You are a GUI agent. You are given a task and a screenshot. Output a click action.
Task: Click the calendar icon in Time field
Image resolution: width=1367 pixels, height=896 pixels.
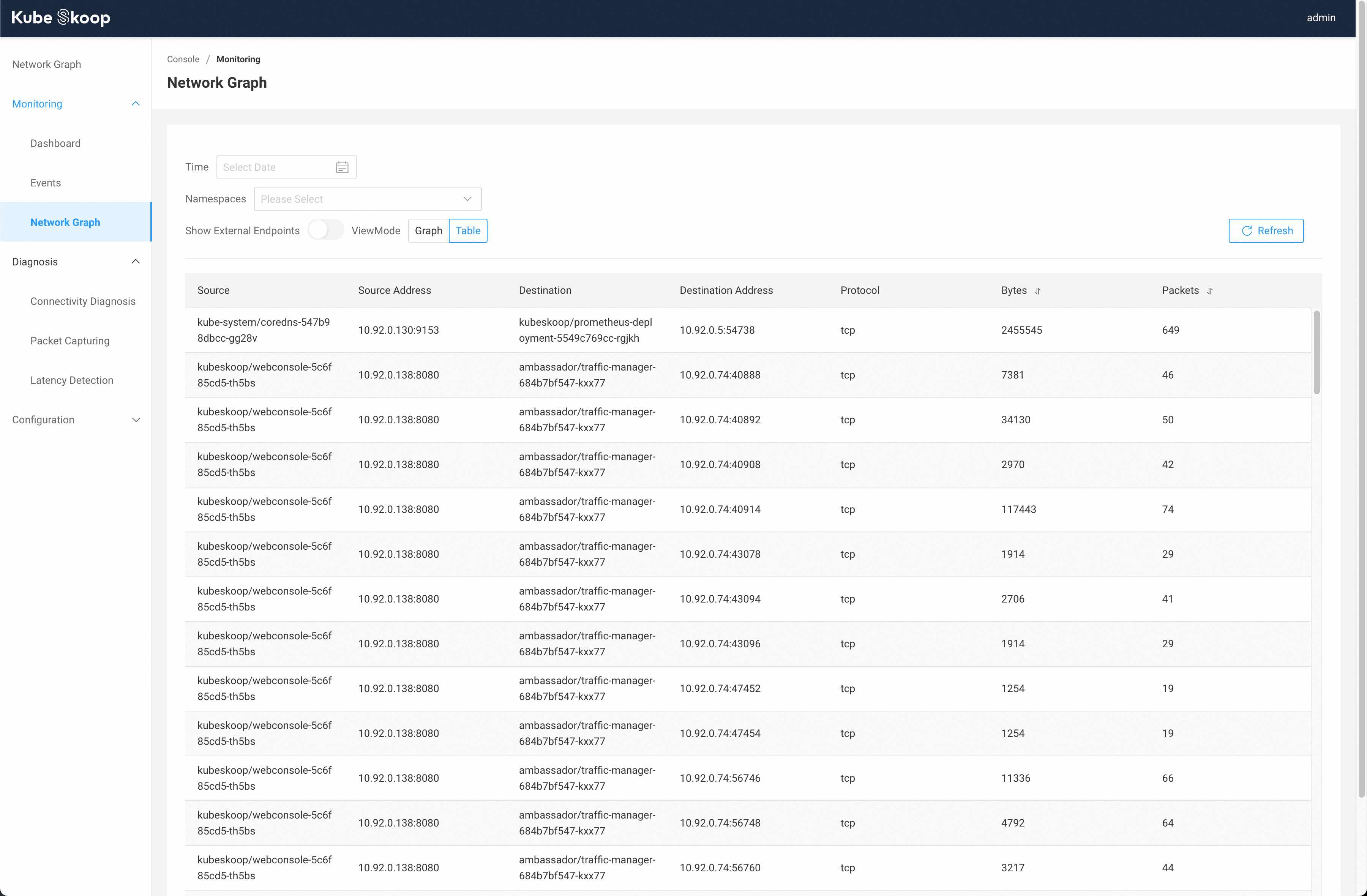click(342, 167)
